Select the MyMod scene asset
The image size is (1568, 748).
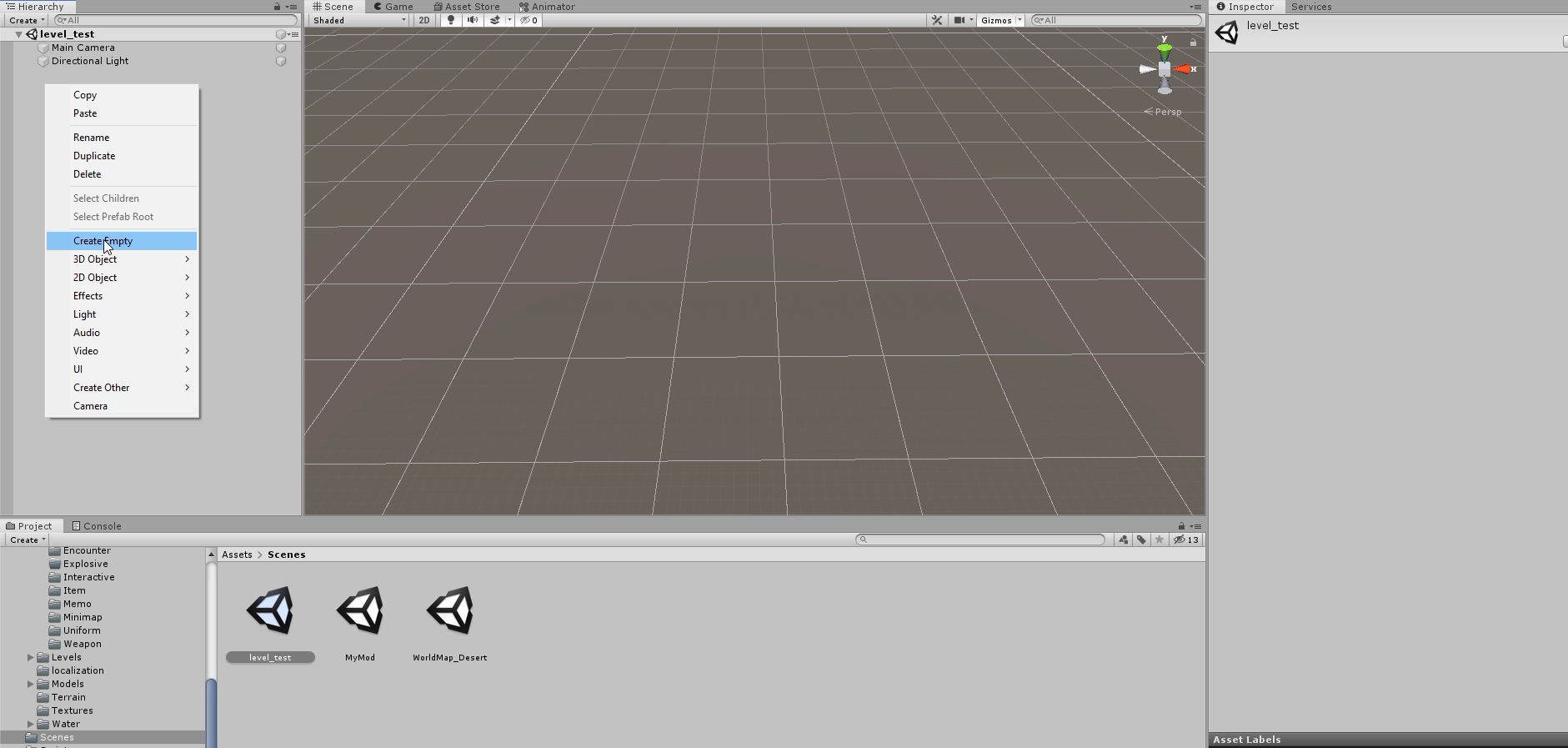point(360,624)
